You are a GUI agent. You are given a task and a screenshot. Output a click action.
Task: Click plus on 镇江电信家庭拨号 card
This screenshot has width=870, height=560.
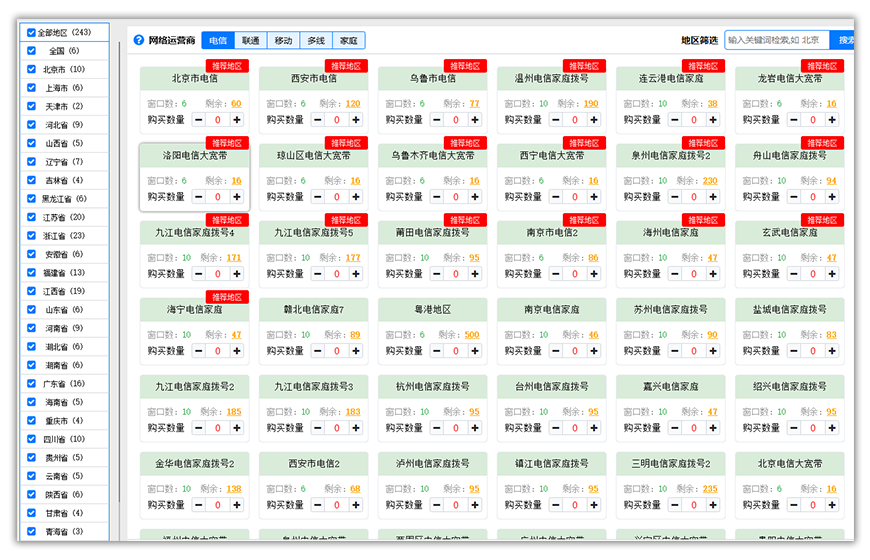pos(594,505)
